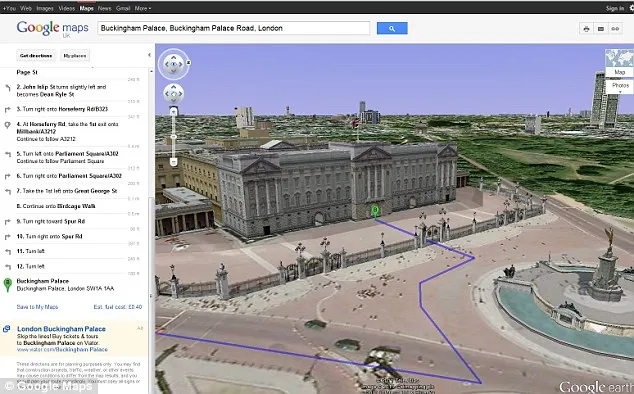The image size is (634, 394).
Task: Click the search box with Buckingham Palace text
Action: [x=233, y=28]
